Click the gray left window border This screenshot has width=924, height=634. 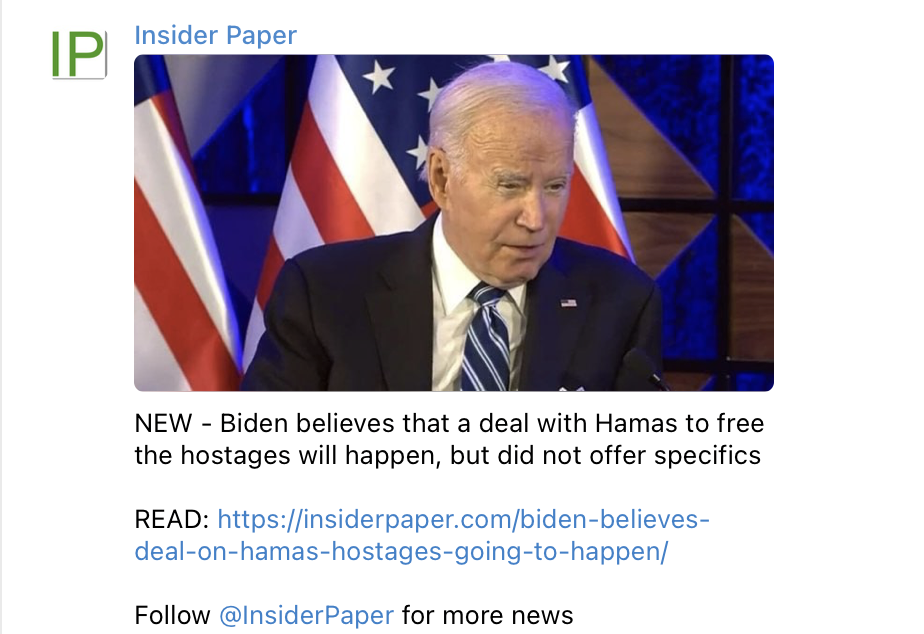click(x=1, y=317)
